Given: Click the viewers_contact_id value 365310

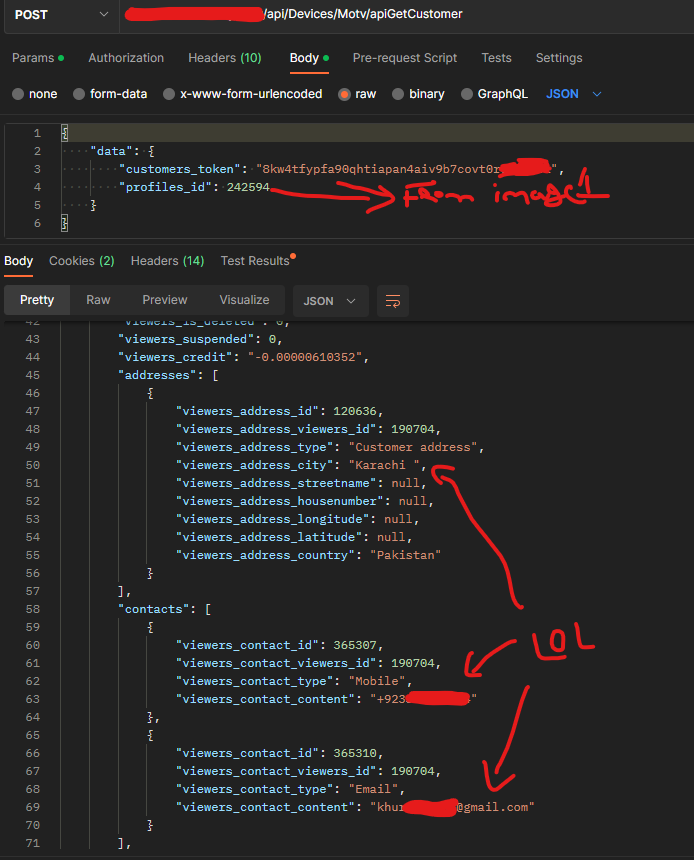Looking at the screenshot, I should 354,753.
